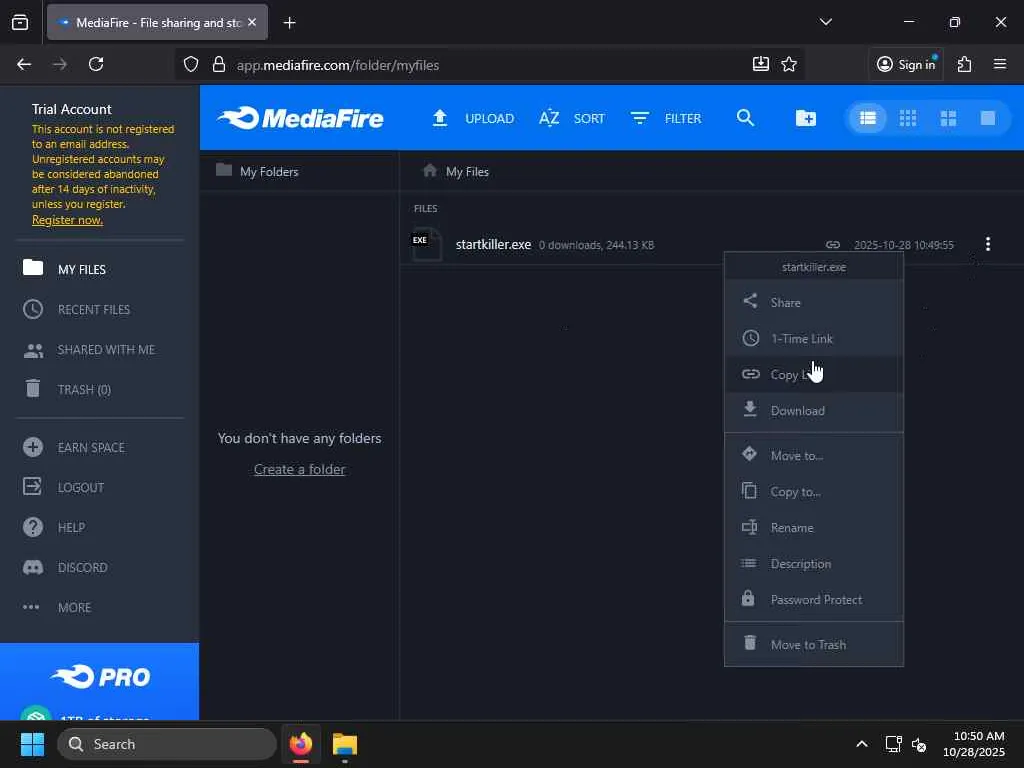Click the startkiller.exe file name
The image size is (1024, 768).
[493, 244]
